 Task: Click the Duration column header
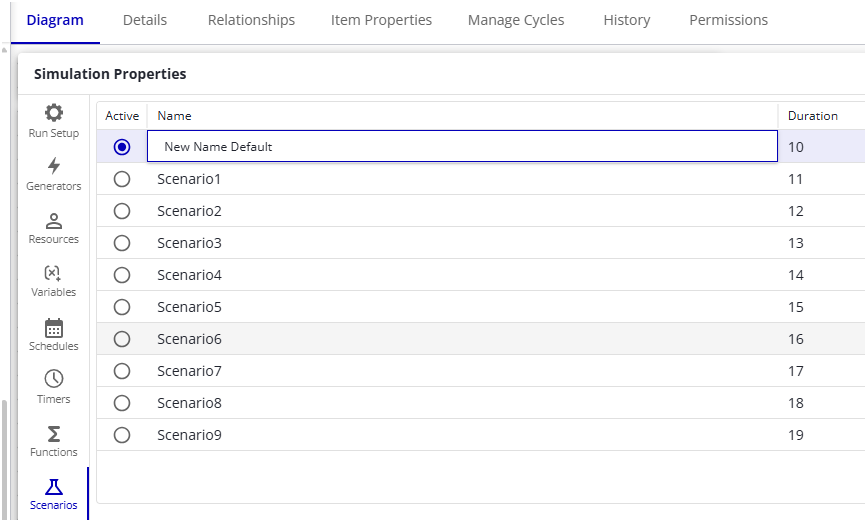812,116
